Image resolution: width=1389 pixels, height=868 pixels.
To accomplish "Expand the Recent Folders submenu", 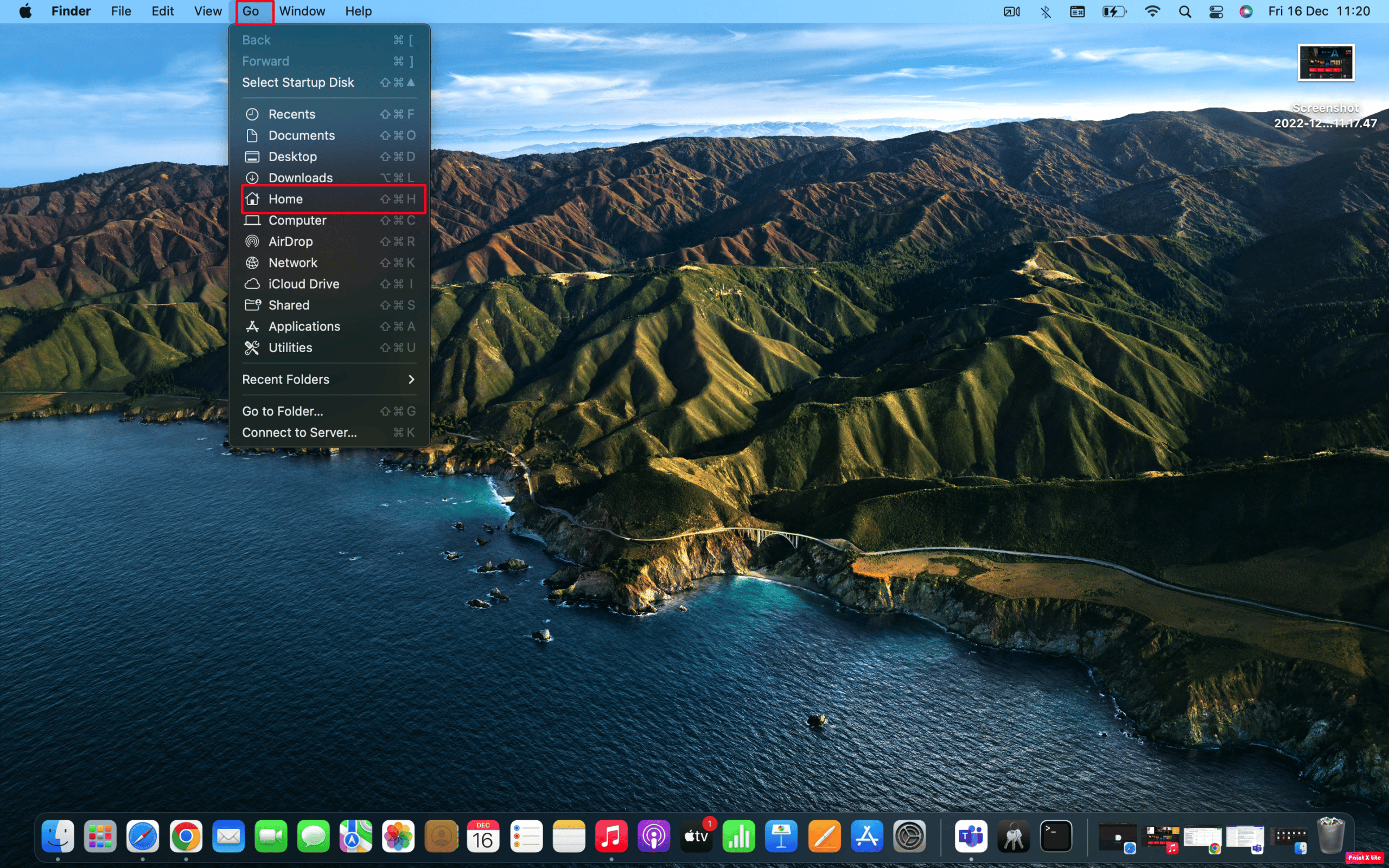I will tap(328, 379).
